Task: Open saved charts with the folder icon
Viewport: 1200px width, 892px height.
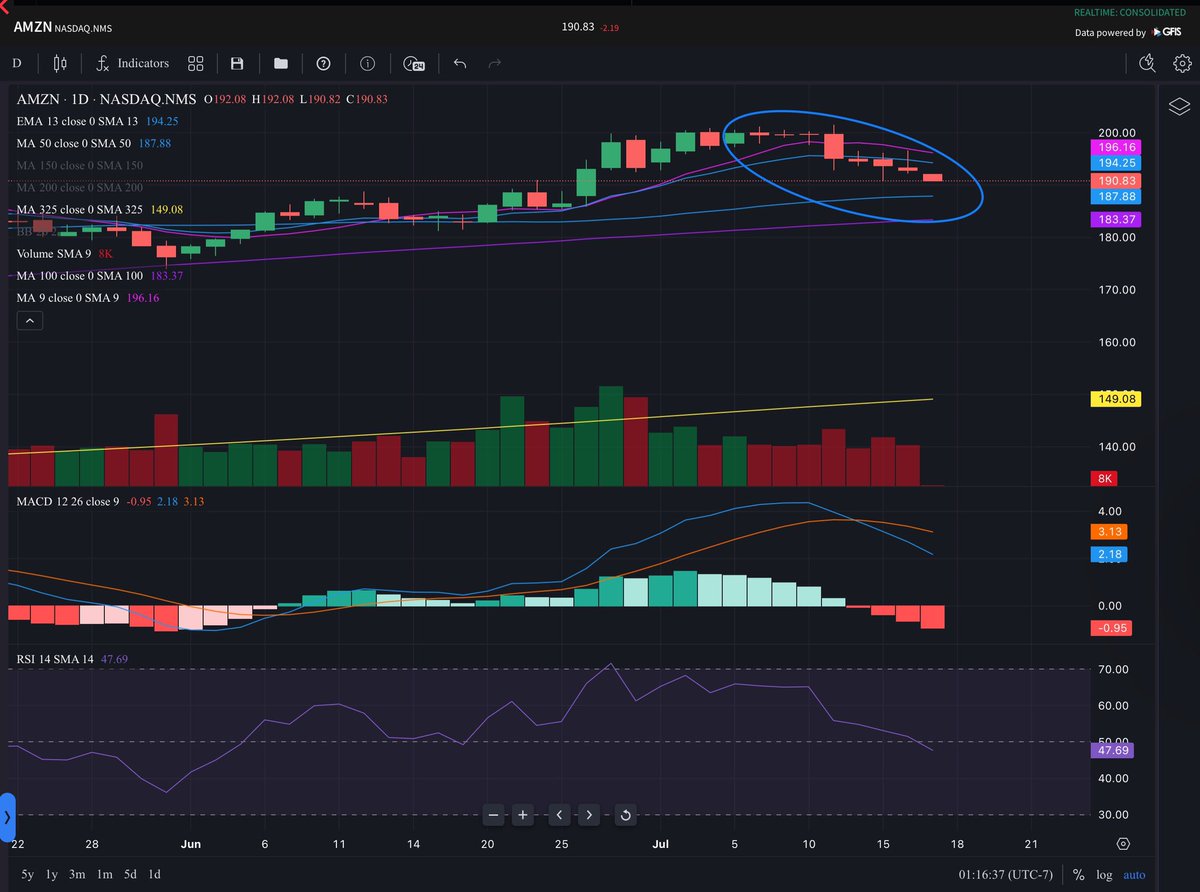Action: coord(281,63)
